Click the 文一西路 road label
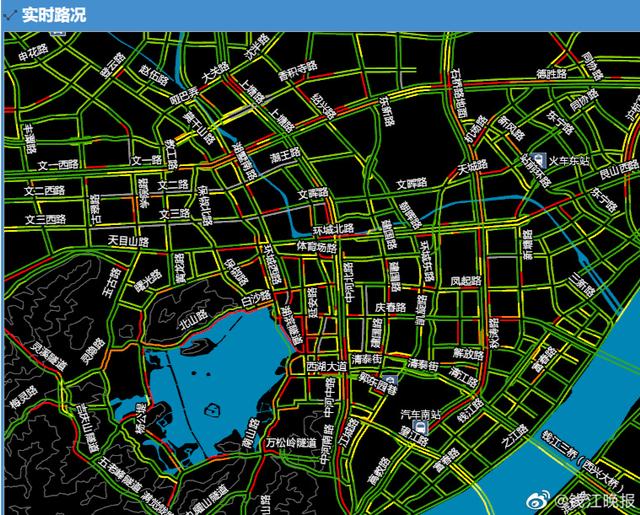The height and width of the screenshot is (515, 640). pyautogui.click(x=58, y=165)
